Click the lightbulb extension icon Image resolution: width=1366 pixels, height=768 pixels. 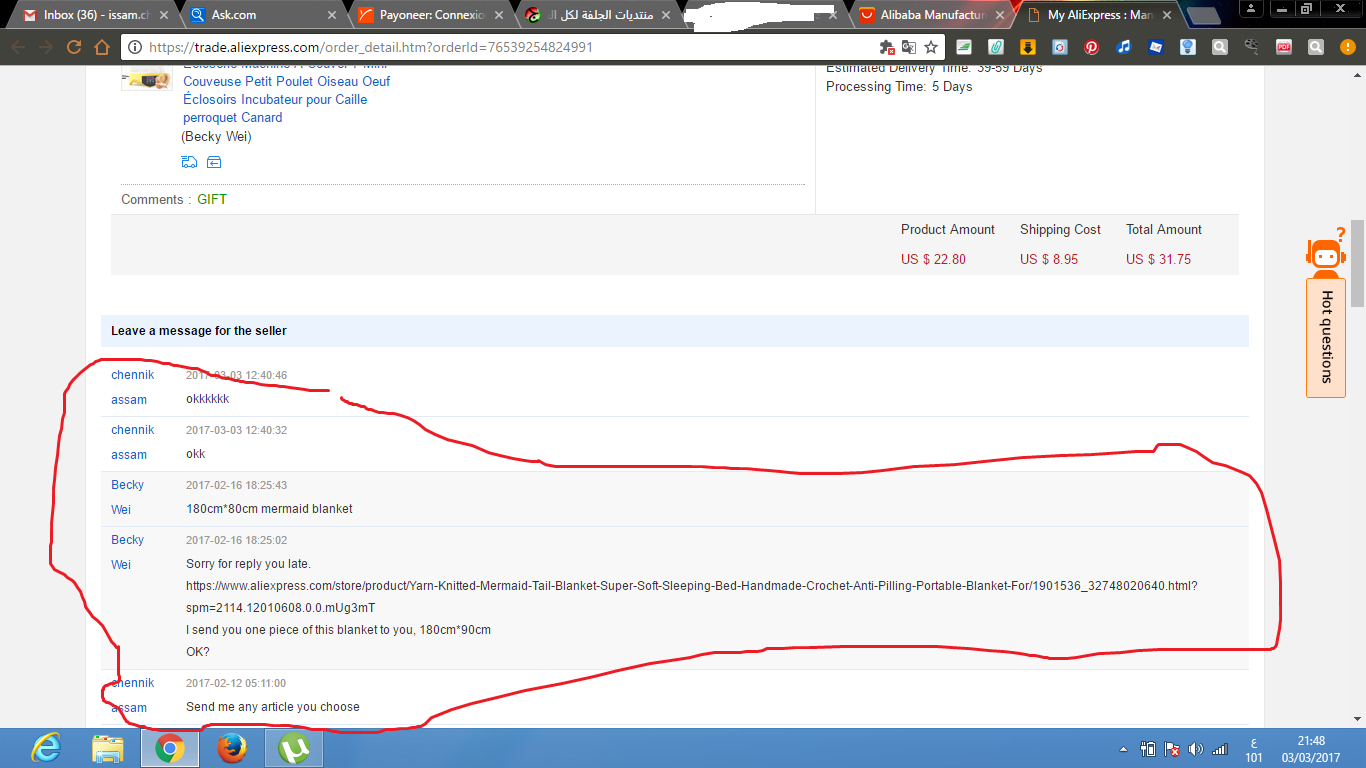pyautogui.click(x=1188, y=47)
